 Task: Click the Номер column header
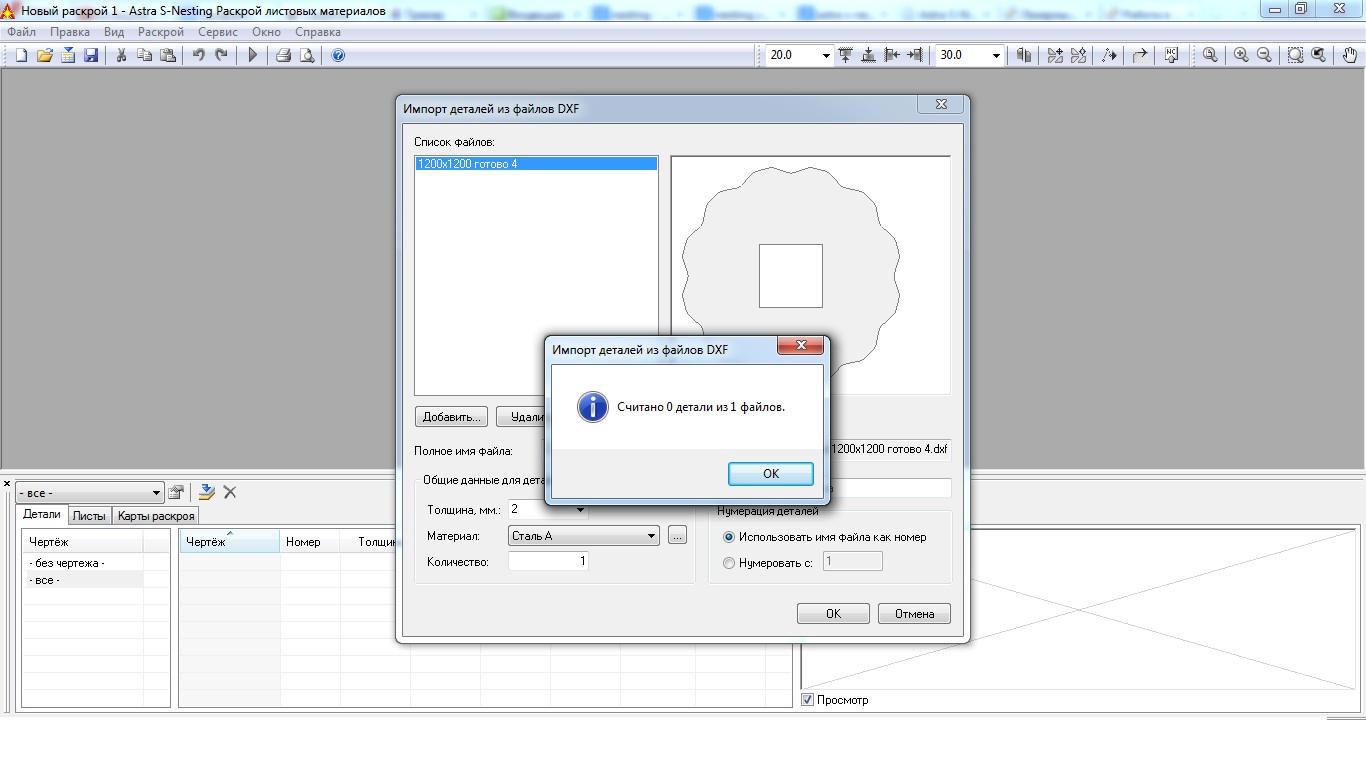[x=310, y=542]
